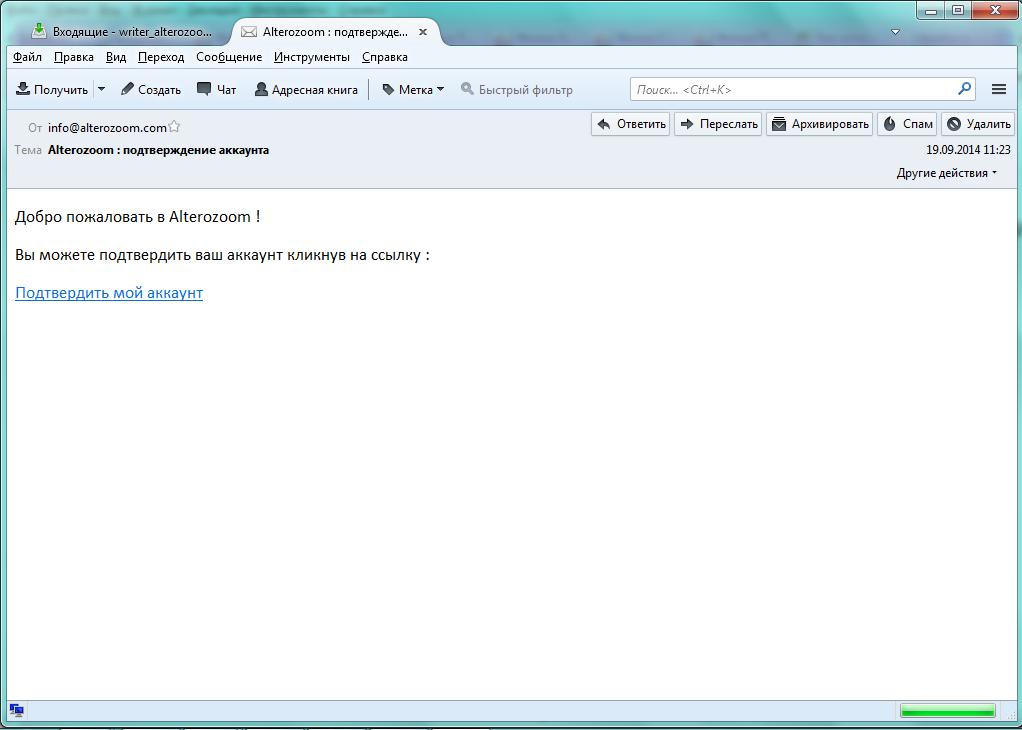
Task: Open the Метка tag dropdown
Action: 413,89
